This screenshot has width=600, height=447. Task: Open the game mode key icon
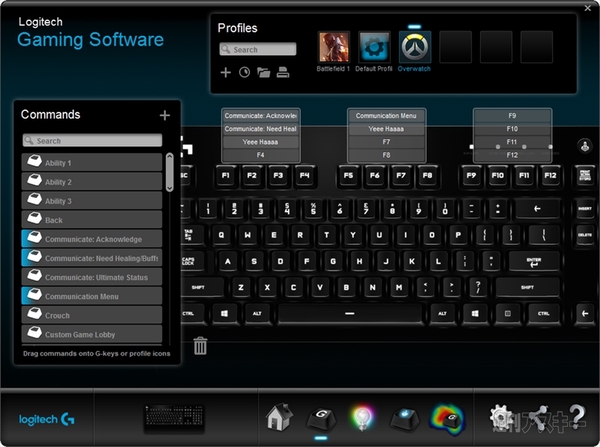pos(405,418)
